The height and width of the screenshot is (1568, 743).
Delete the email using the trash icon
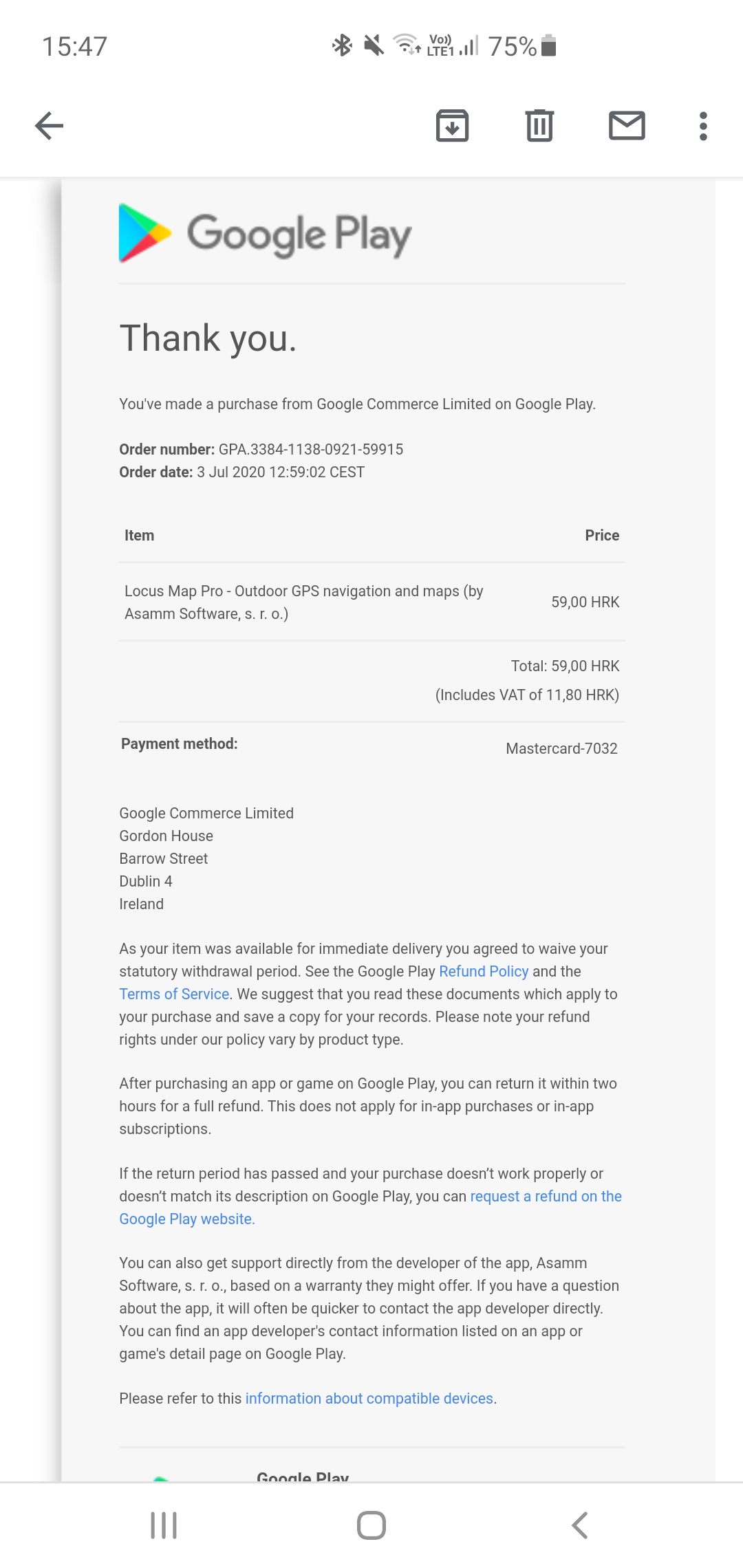pyautogui.click(x=539, y=126)
